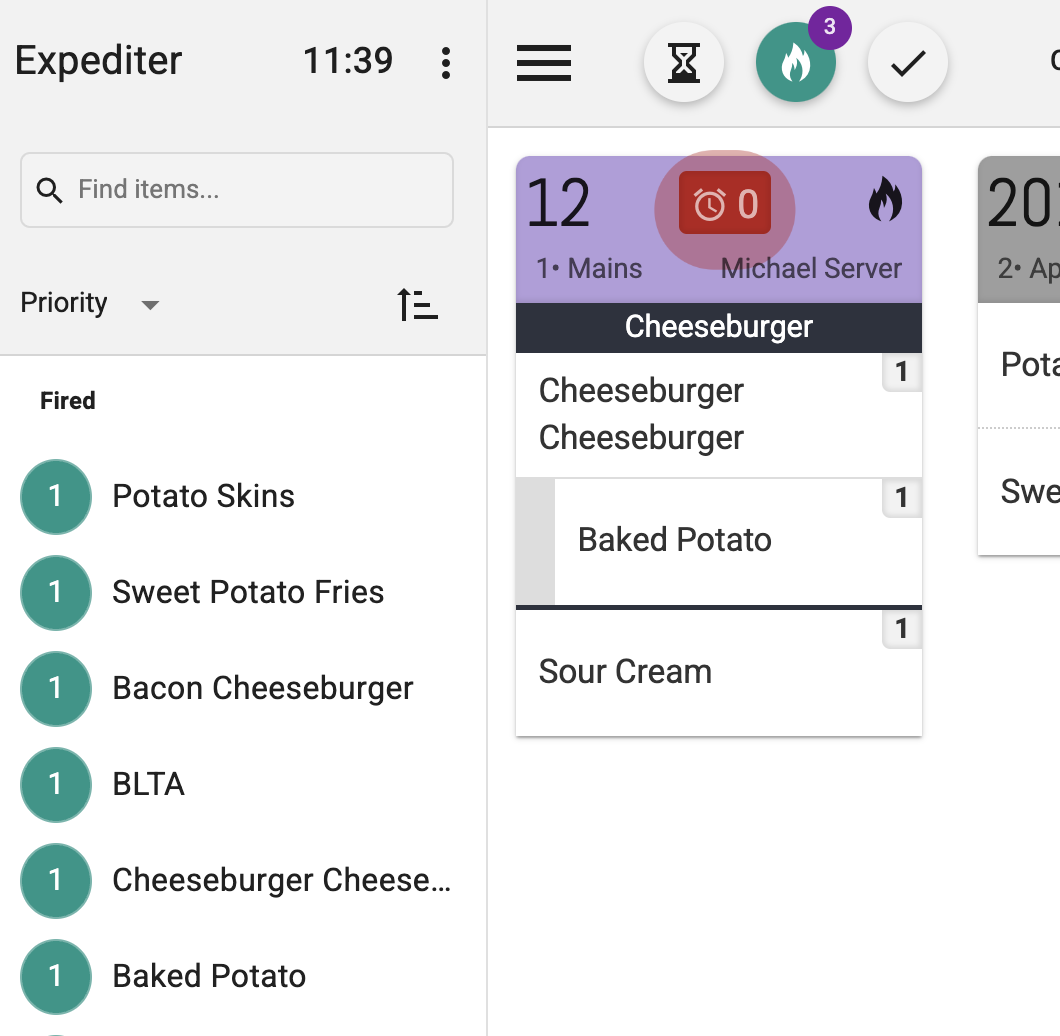This screenshot has width=1060, height=1036.
Task: Click the flame icon on ticket 12
Action: click(885, 199)
